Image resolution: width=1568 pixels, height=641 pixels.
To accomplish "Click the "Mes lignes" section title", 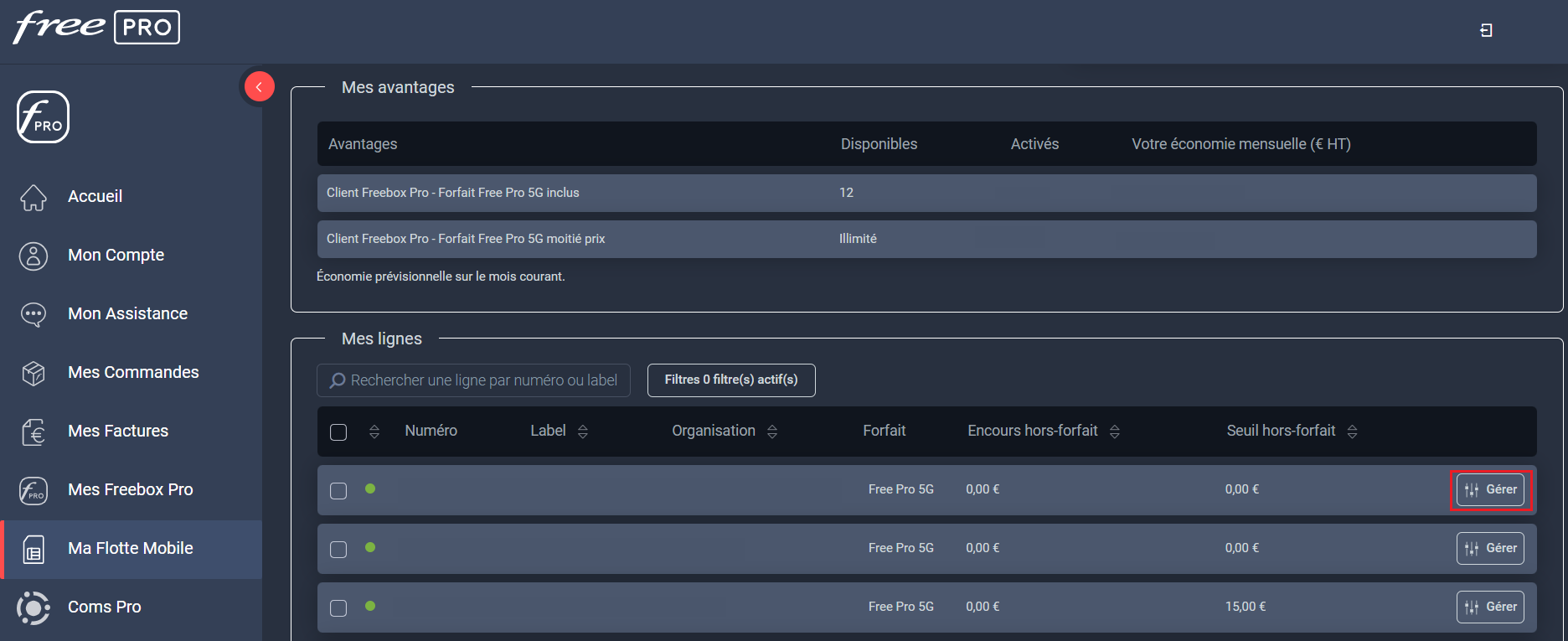I will coord(382,339).
